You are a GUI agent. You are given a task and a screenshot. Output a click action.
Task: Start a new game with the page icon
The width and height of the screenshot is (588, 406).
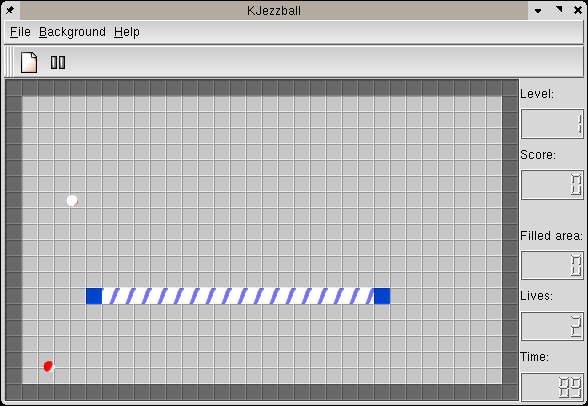coord(29,62)
